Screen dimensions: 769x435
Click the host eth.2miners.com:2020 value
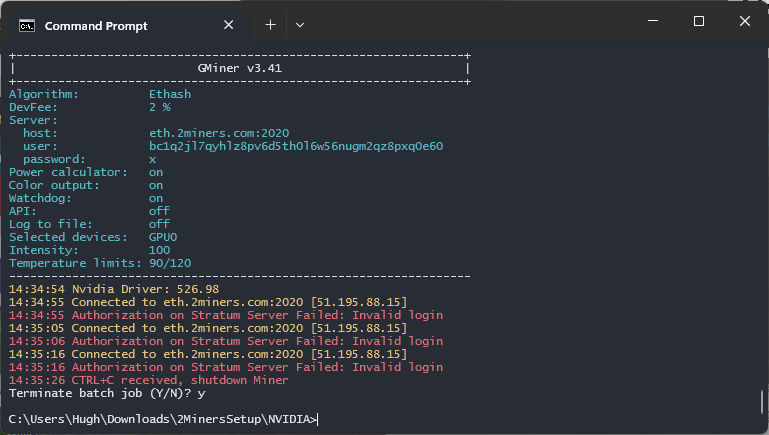coord(219,133)
